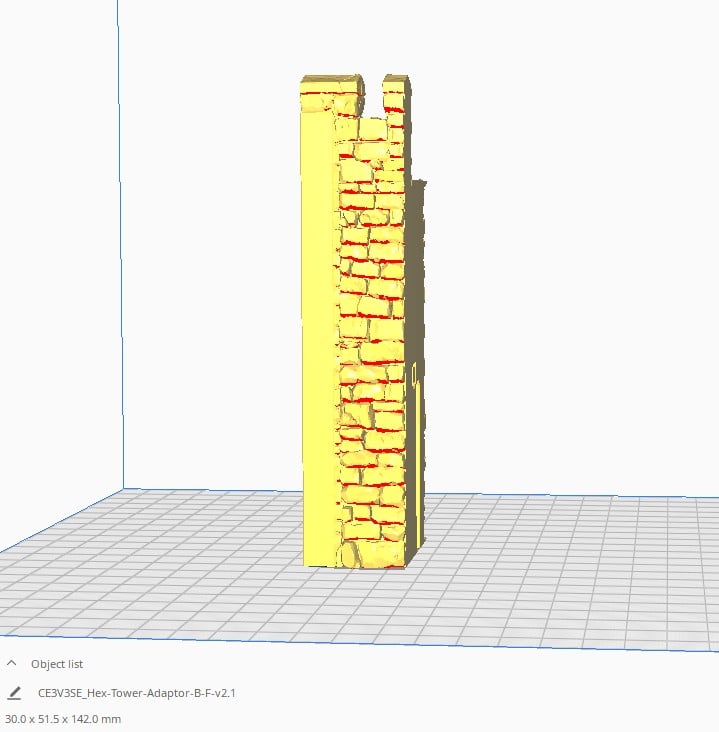Image resolution: width=719 pixels, height=732 pixels.
Task: Click the vertical blue build-volume edge line
Action: tap(120, 243)
